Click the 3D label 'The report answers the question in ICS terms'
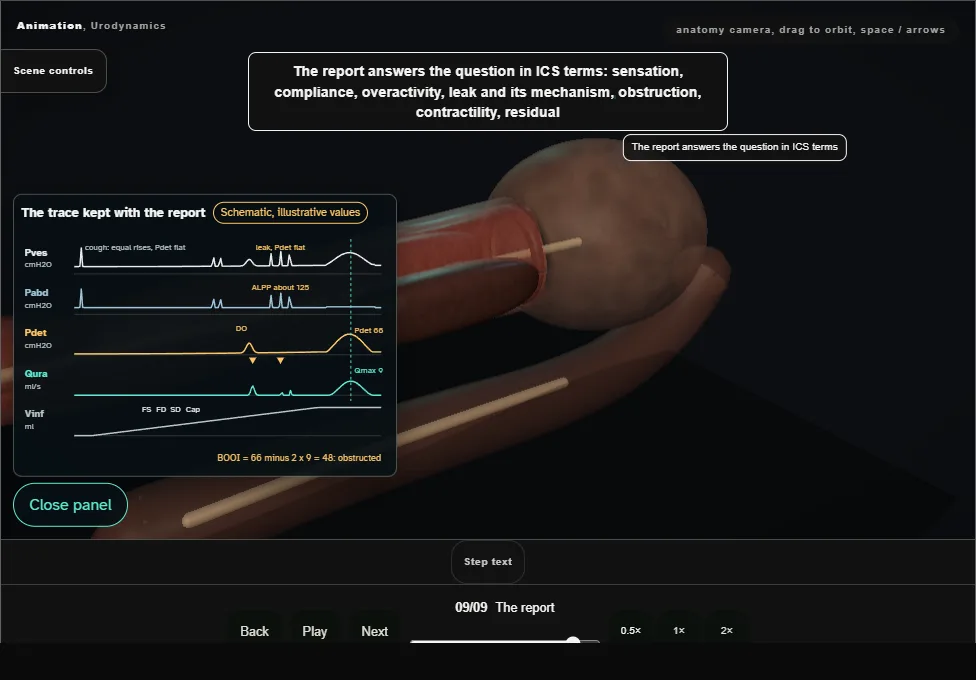 [734, 148]
